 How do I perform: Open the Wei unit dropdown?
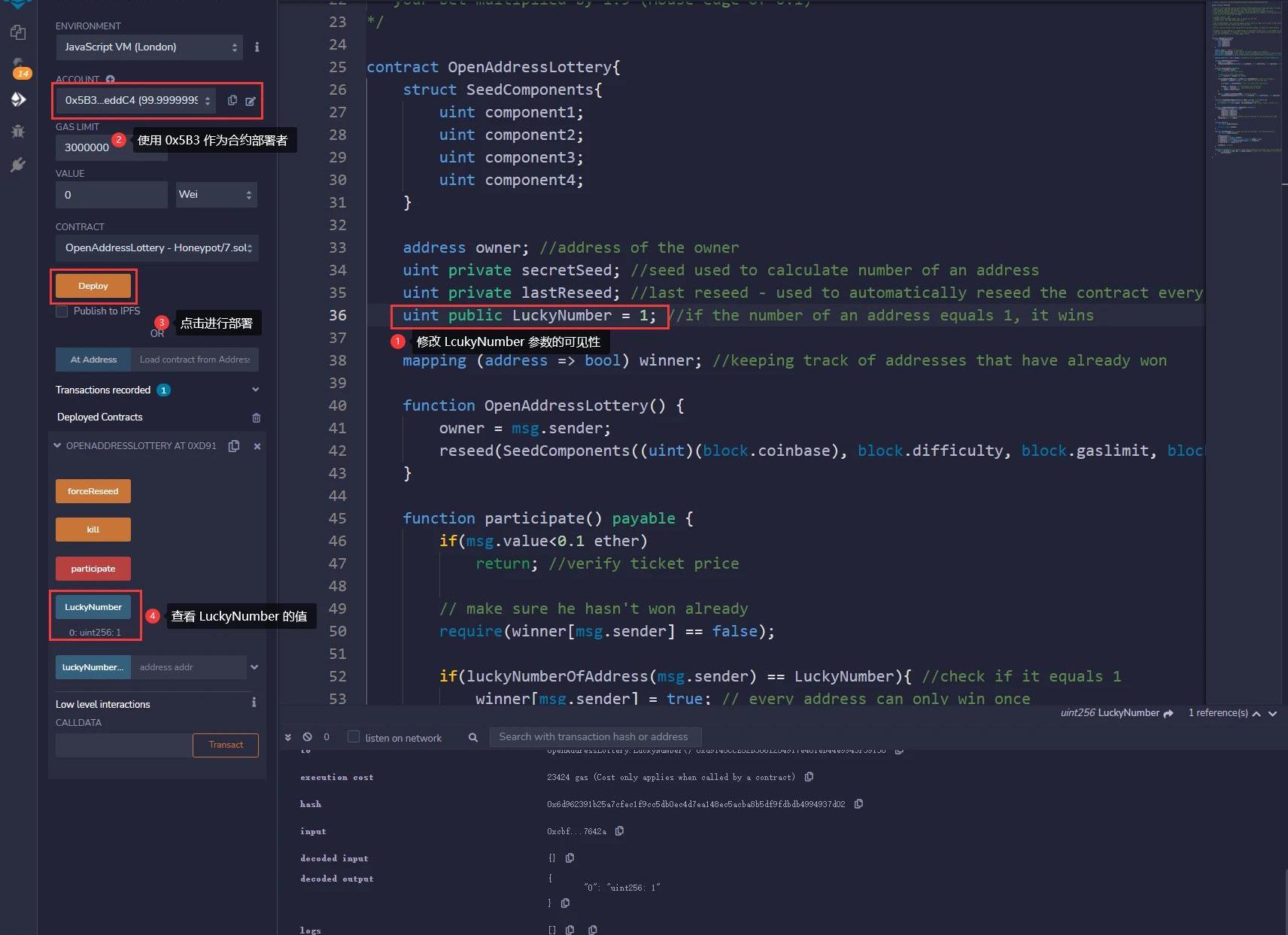click(216, 195)
